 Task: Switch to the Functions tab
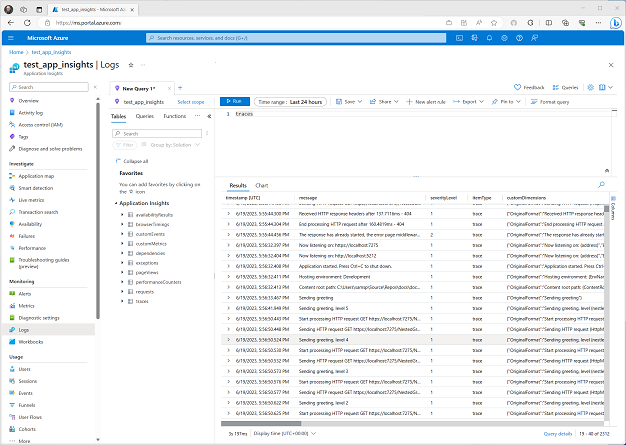click(175, 116)
